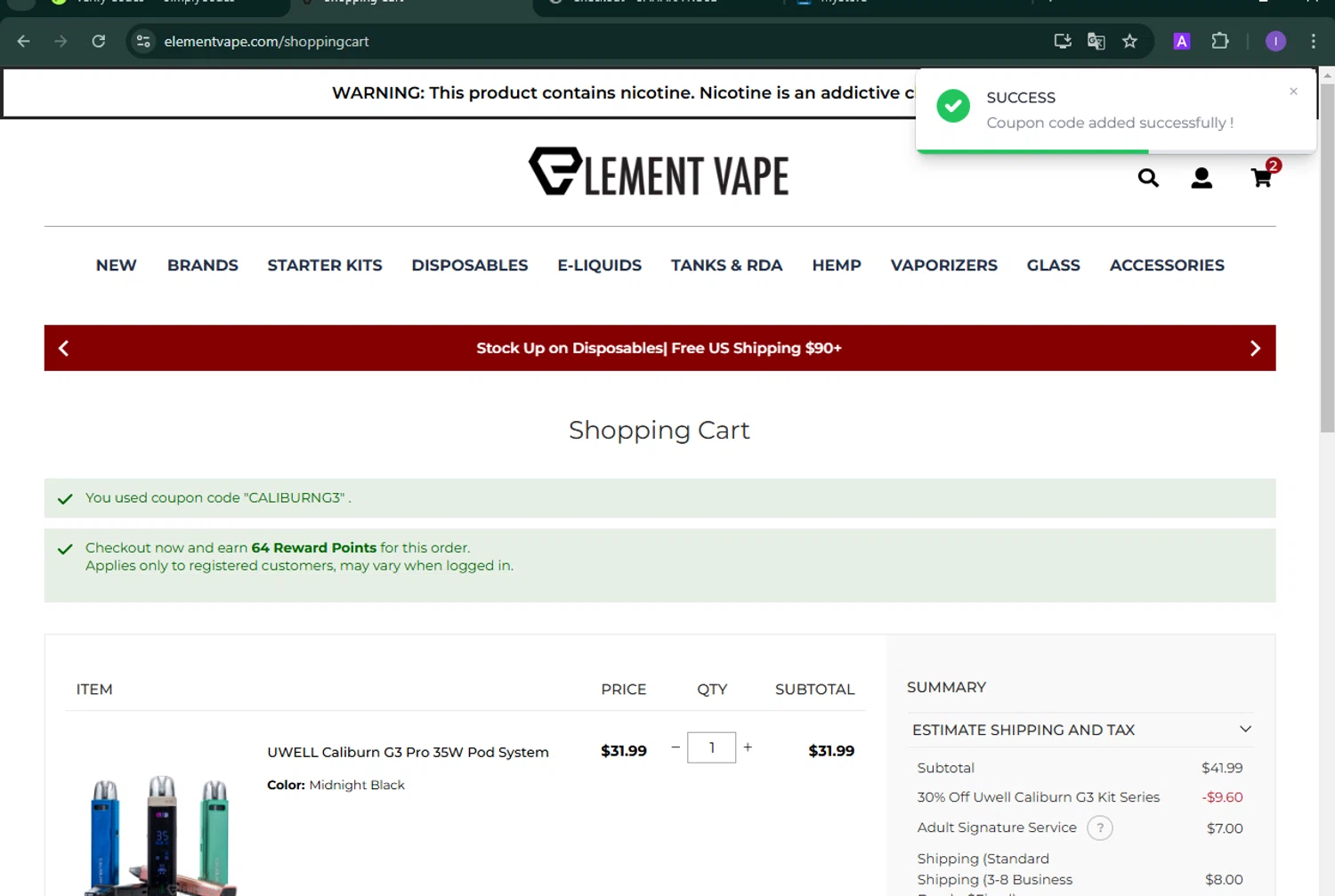The width and height of the screenshot is (1335, 896).
Task: View site information icon in address bar
Action: pyautogui.click(x=143, y=41)
